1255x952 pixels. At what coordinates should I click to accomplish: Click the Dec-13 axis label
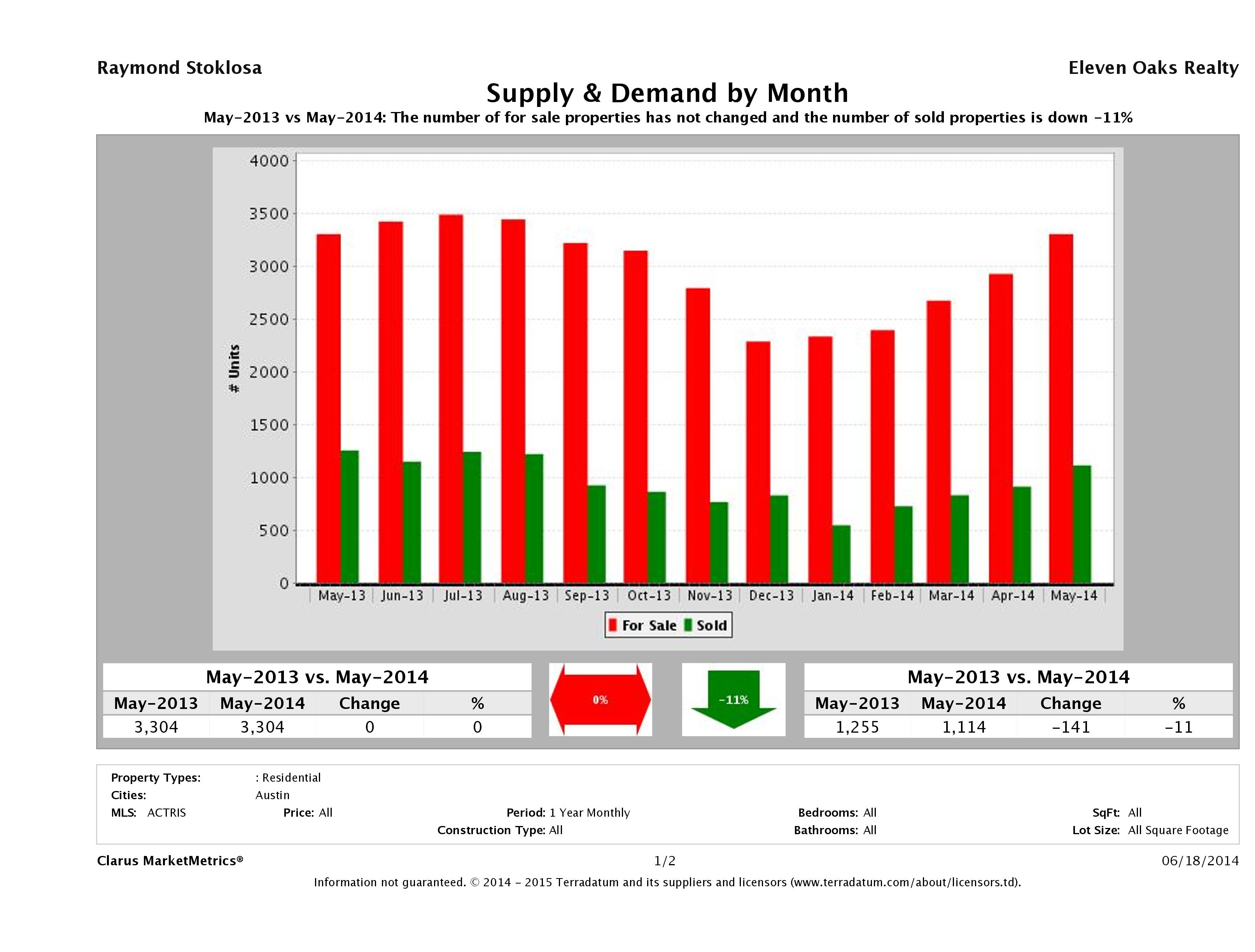click(x=771, y=596)
